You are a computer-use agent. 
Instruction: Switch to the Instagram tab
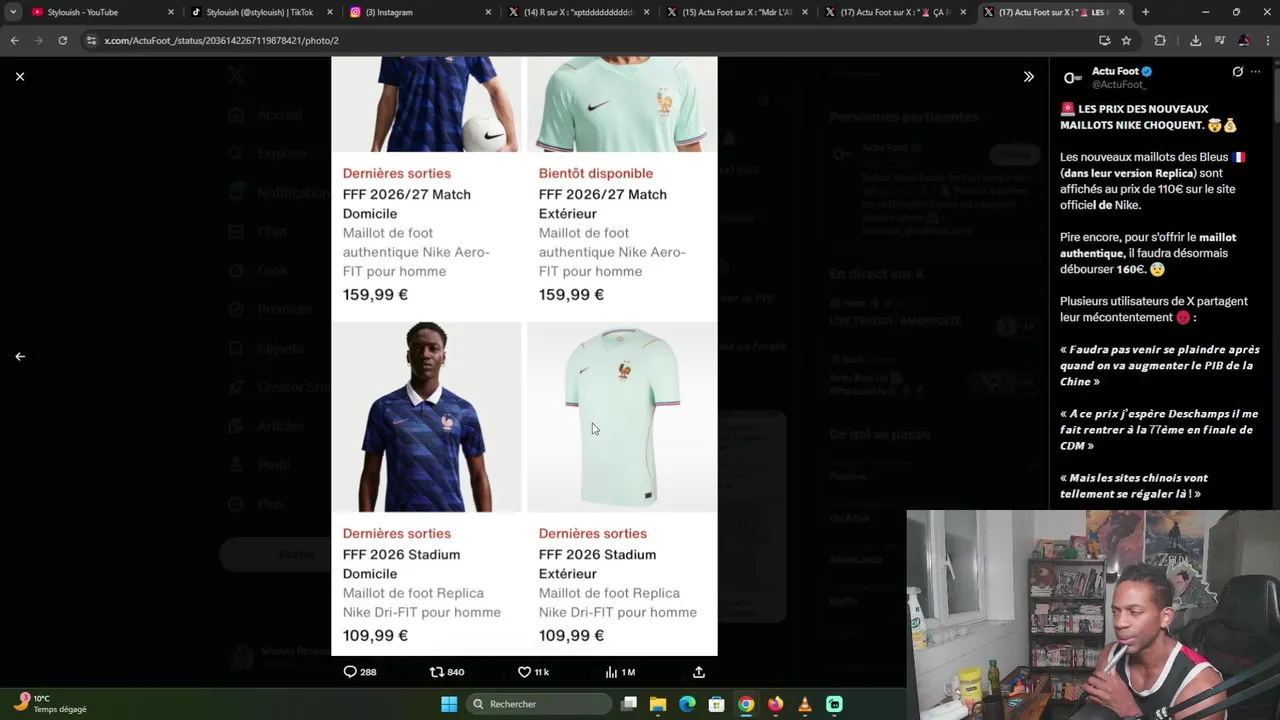pyautogui.click(x=388, y=12)
